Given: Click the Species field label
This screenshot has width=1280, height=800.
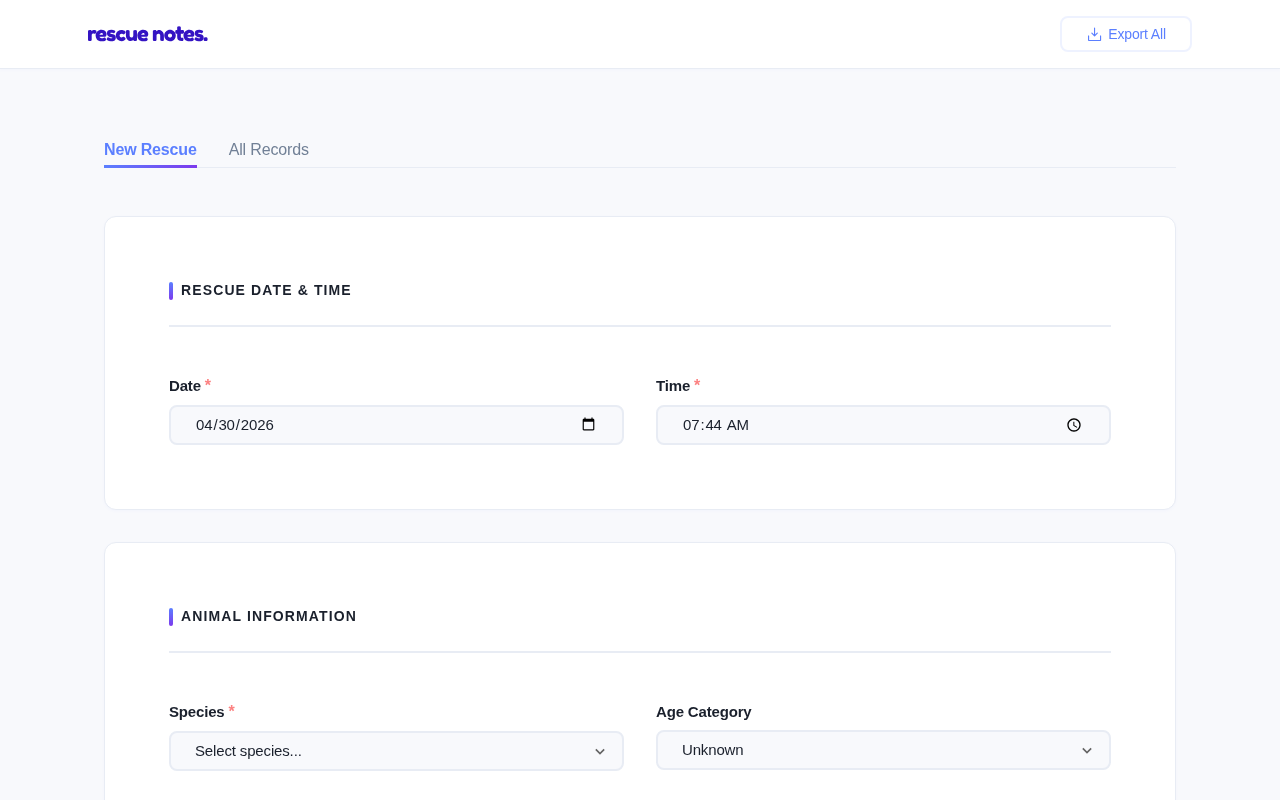Looking at the screenshot, I should pos(197,712).
